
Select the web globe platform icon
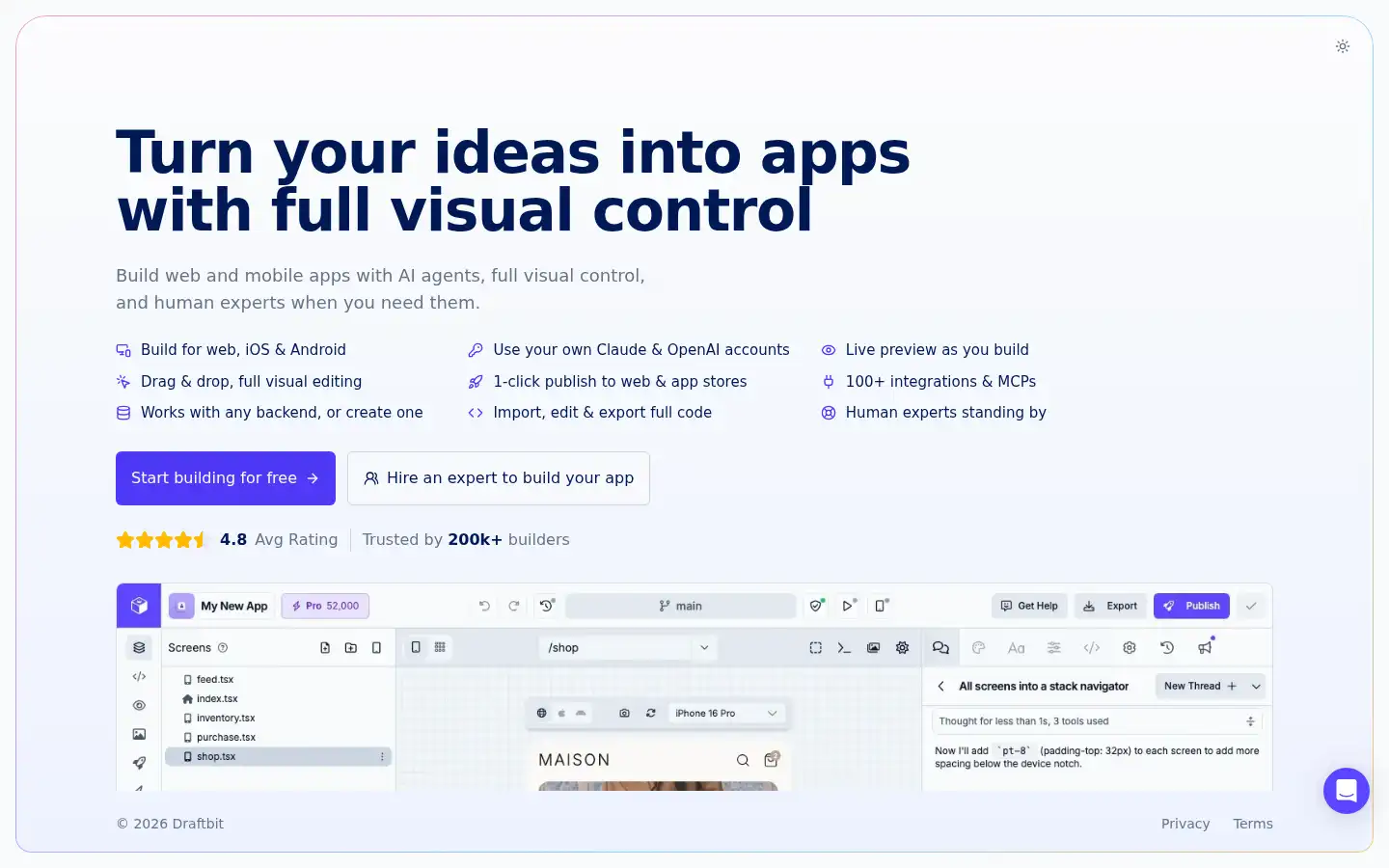pos(541,714)
